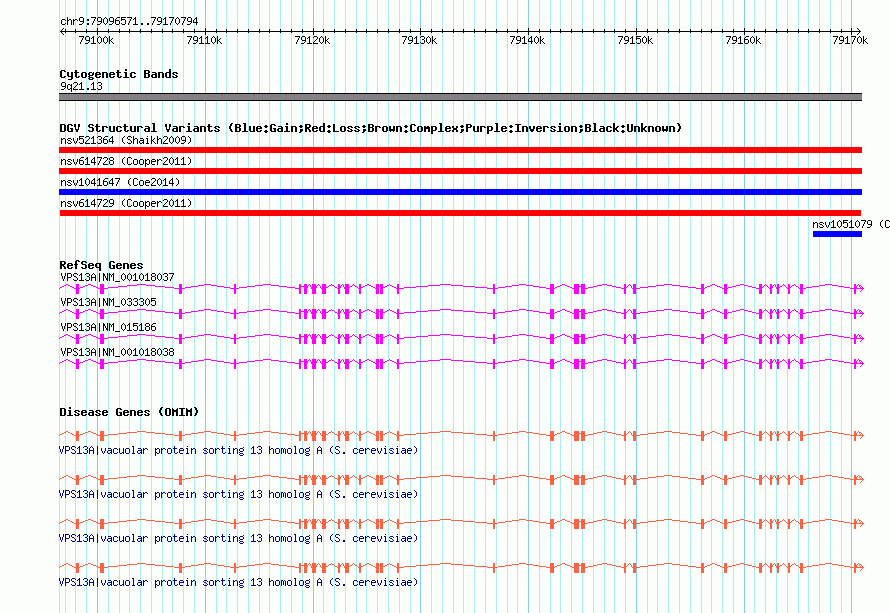The width and height of the screenshot is (890, 613).
Task: Open the bottommost OMIM VPS13A vacuolar protein label
Action: click(x=238, y=582)
